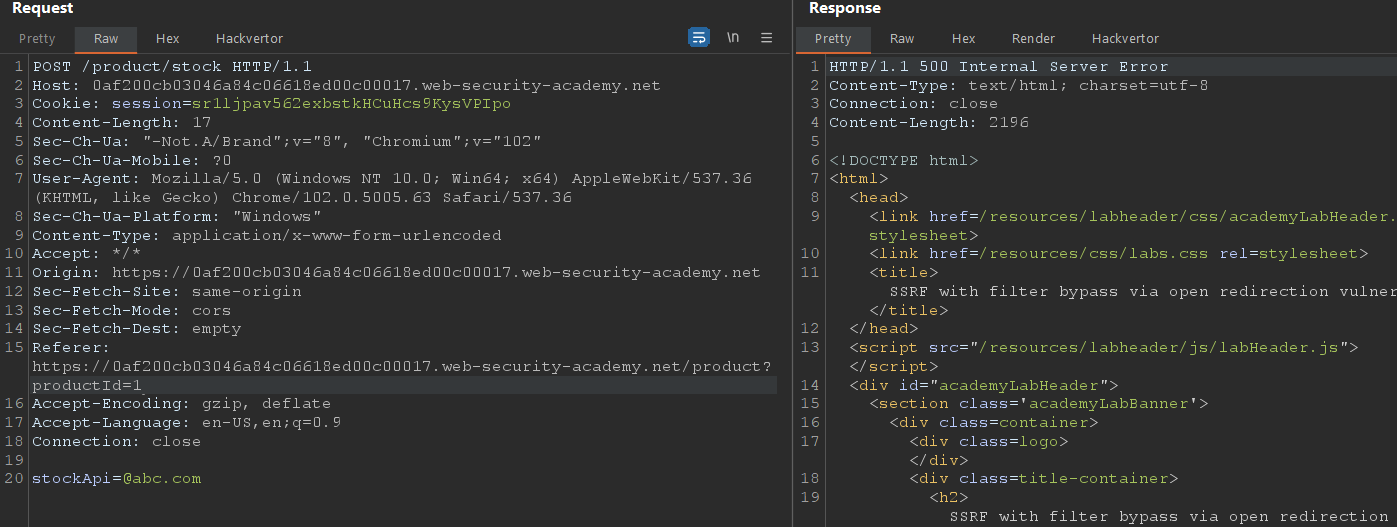
Task: Open the Request Hackvertor tab
Action: coord(249,39)
